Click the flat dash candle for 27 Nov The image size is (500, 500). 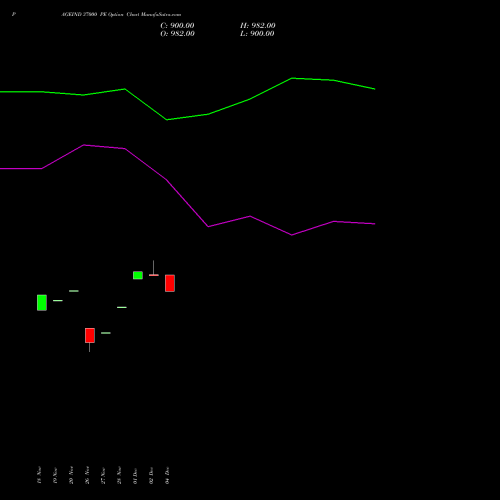(x=106, y=333)
